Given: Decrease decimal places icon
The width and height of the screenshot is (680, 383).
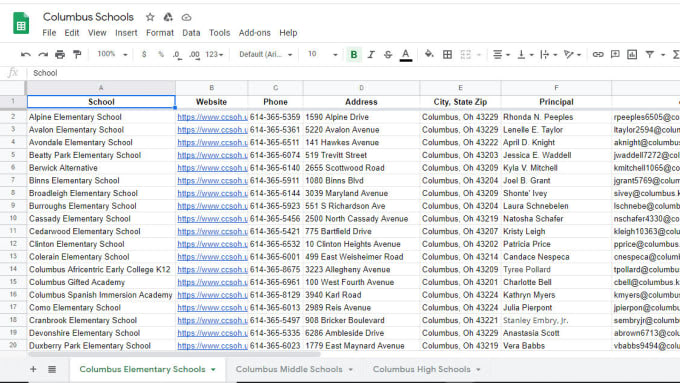Looking at the screenshot, I should point(177,55).
